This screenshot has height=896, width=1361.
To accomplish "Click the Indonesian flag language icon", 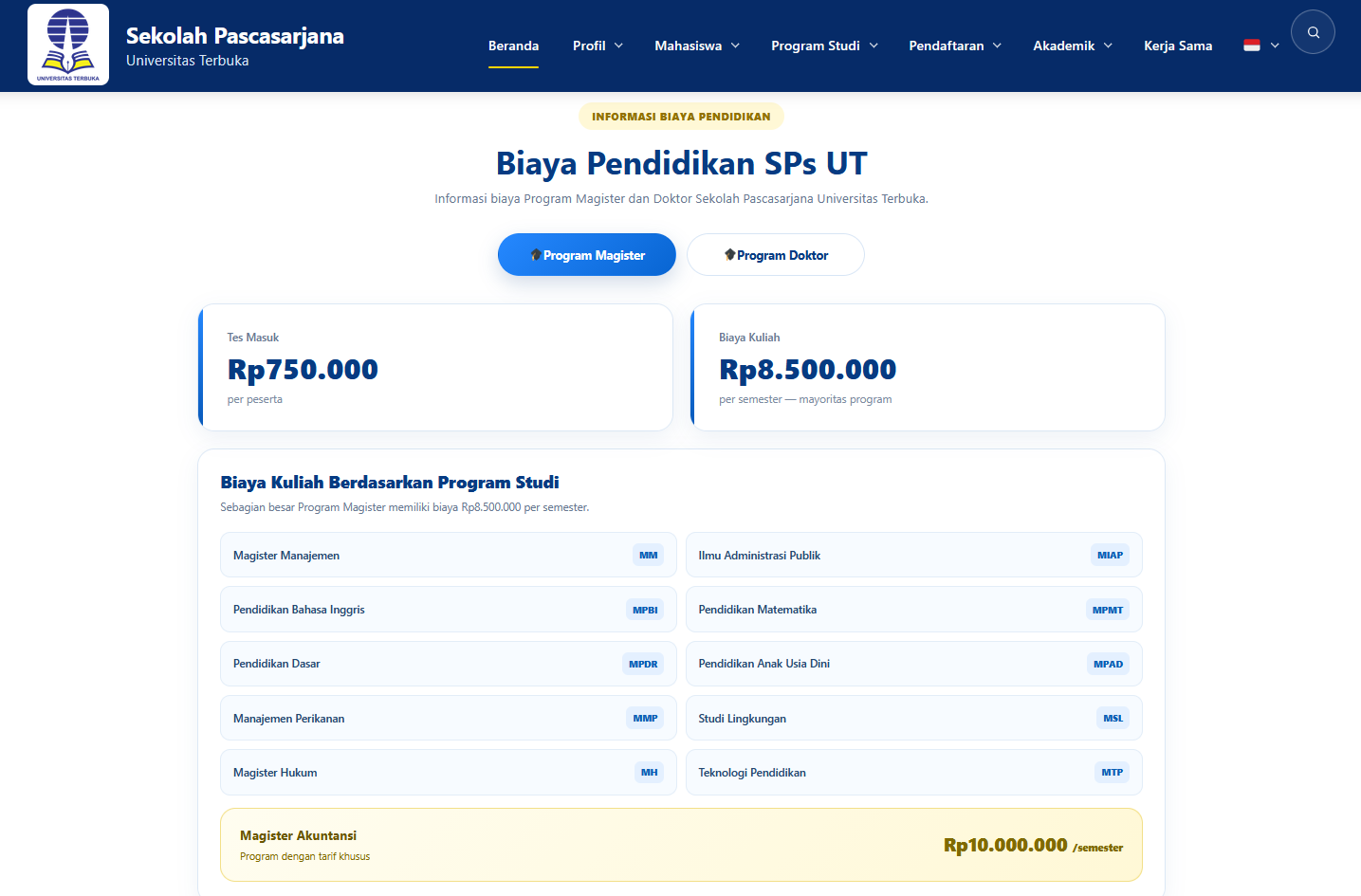I will tap(1252, 46).
